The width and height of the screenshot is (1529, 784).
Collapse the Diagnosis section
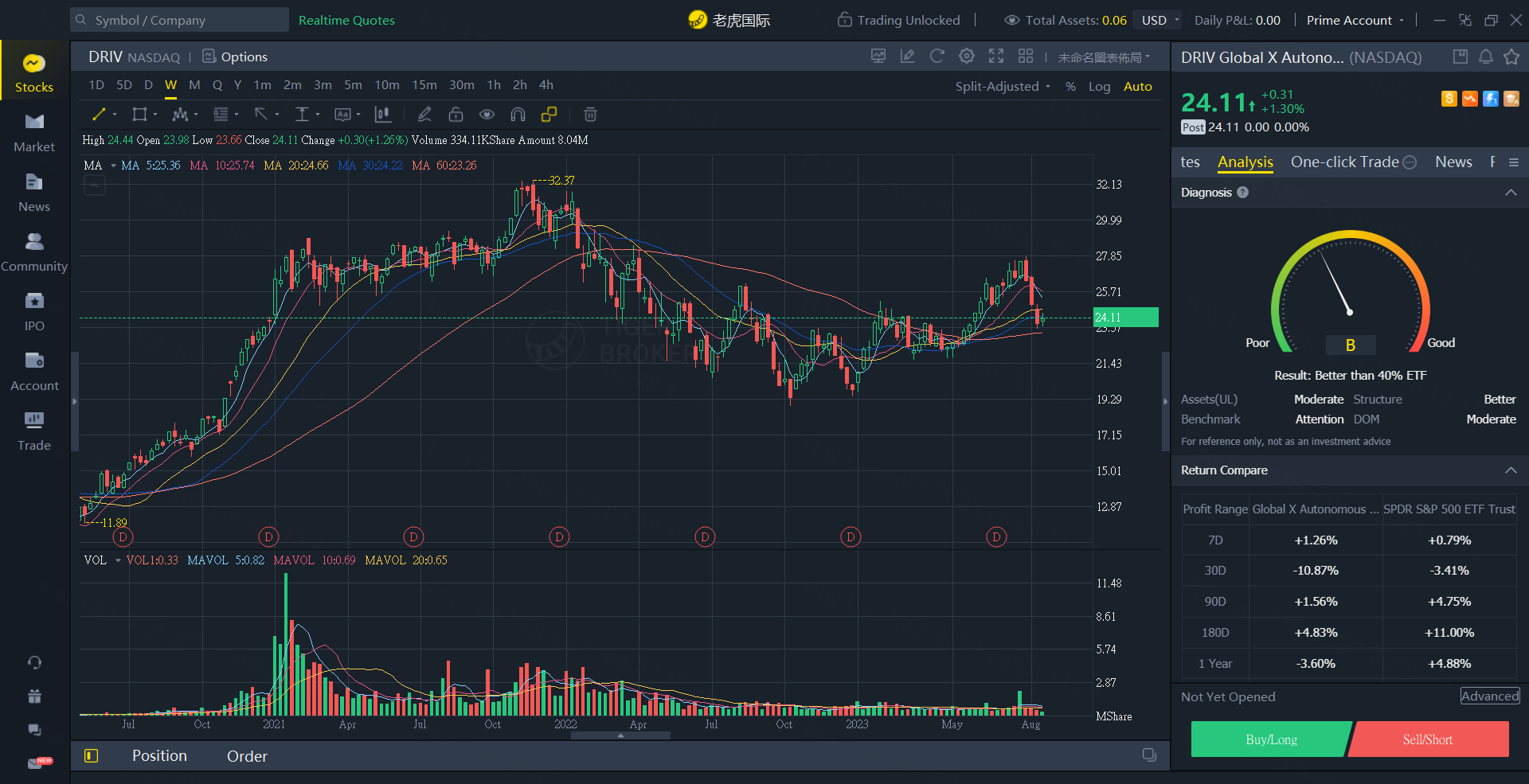(x=1511, y=193)
